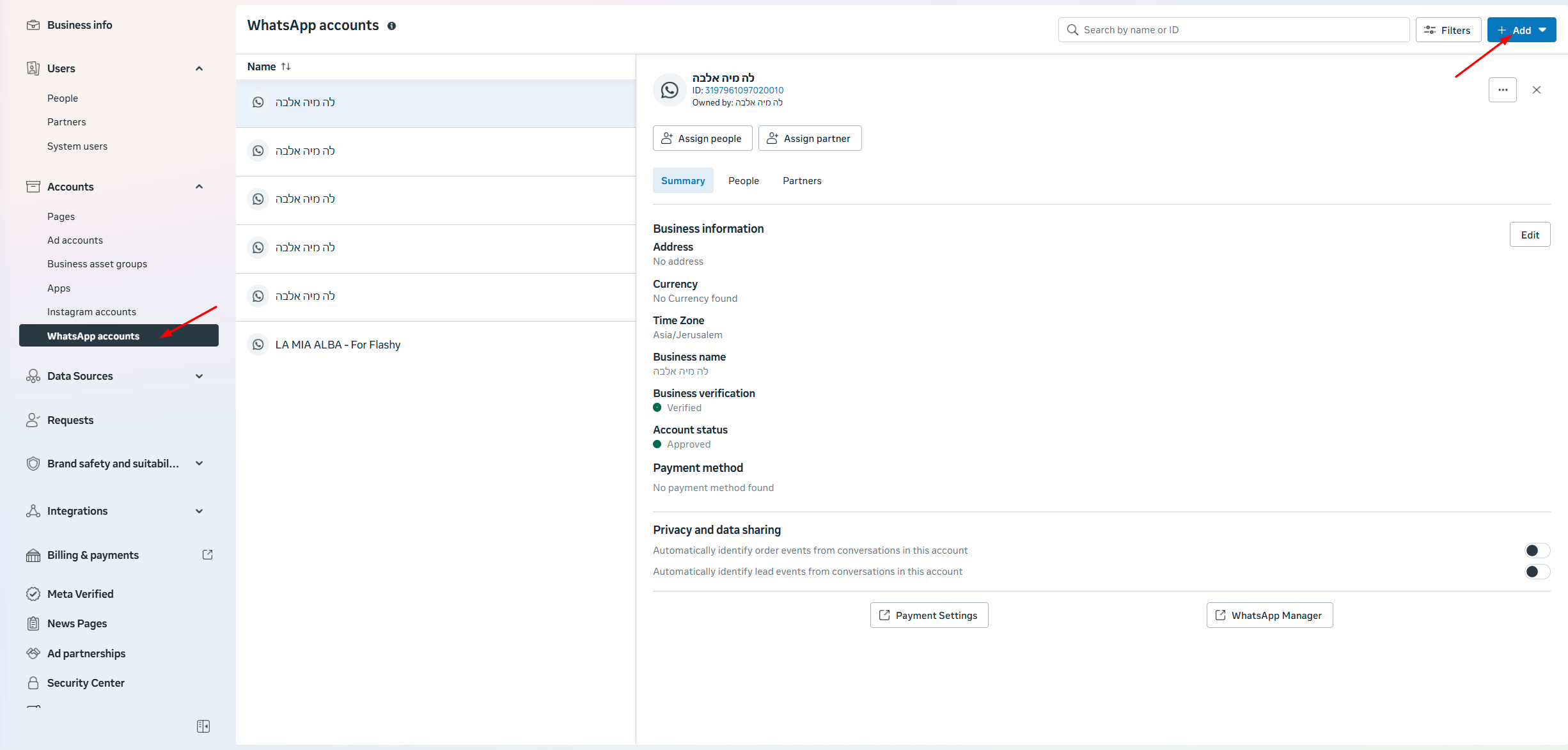
Task: Click WhatsApp icon of LA MIA ALBA row
Action: click(x=258, y=345)
